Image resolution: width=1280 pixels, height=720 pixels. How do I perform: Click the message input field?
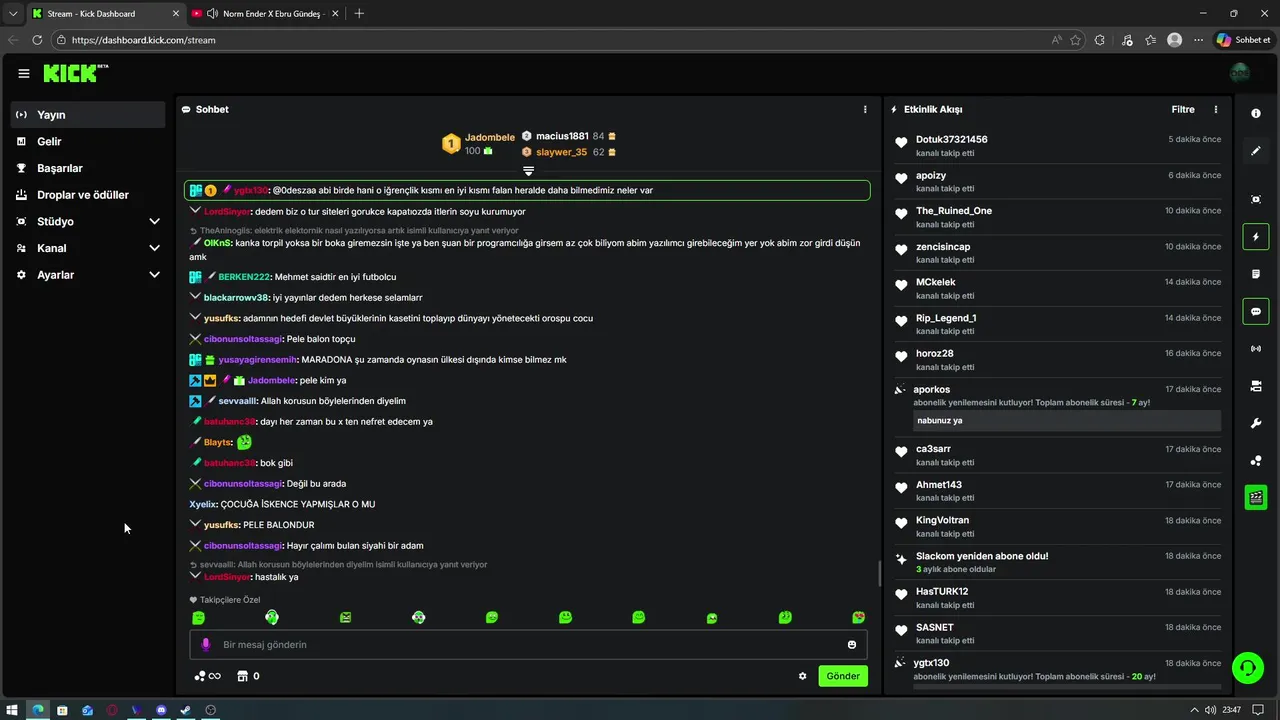pyautogui.click(x=528, y=645)
